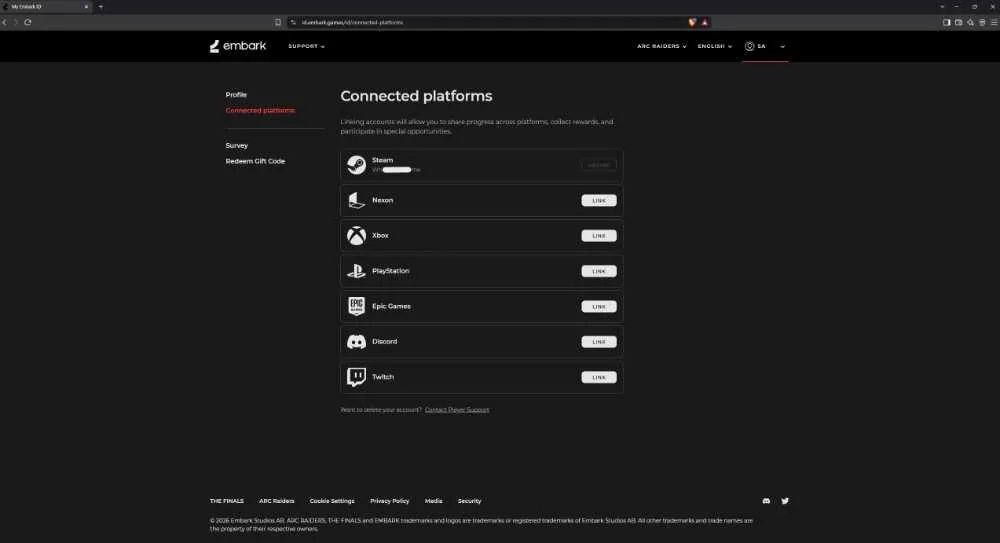
Task: Click the browser address bar URL
Action: tap(352, 22)
